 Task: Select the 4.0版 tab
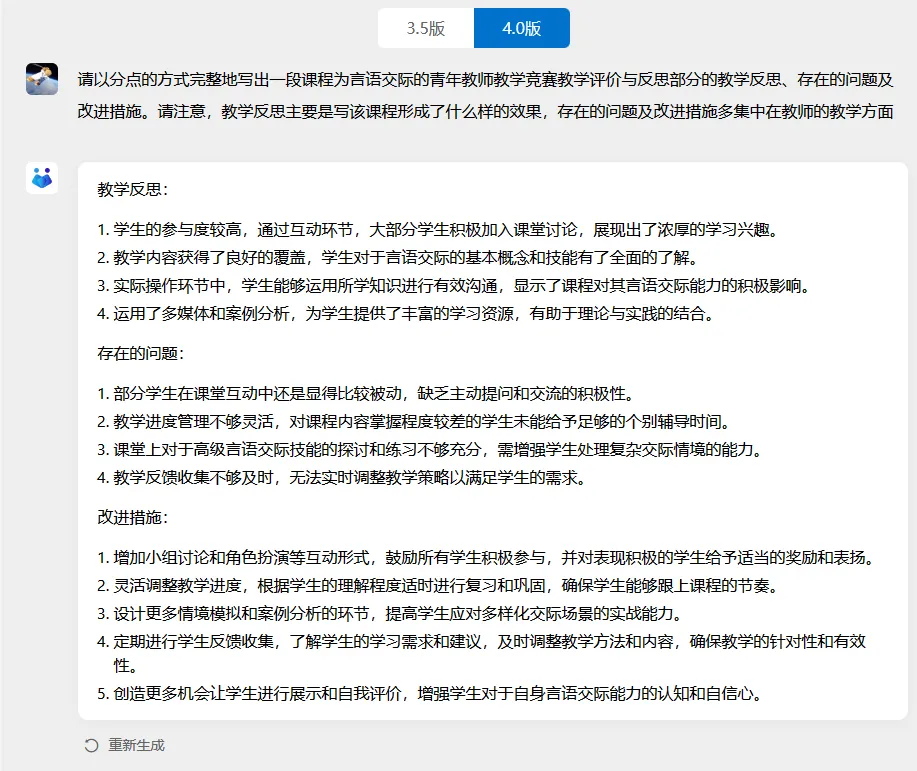point(522,28)
